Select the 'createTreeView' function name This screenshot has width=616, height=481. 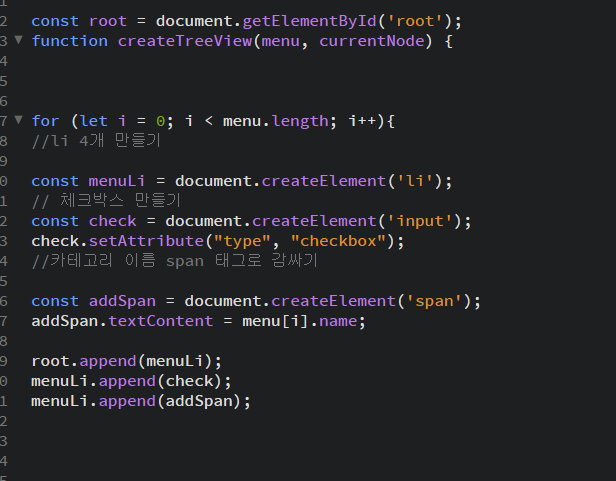pyautogui.click(x=185, y=41)
